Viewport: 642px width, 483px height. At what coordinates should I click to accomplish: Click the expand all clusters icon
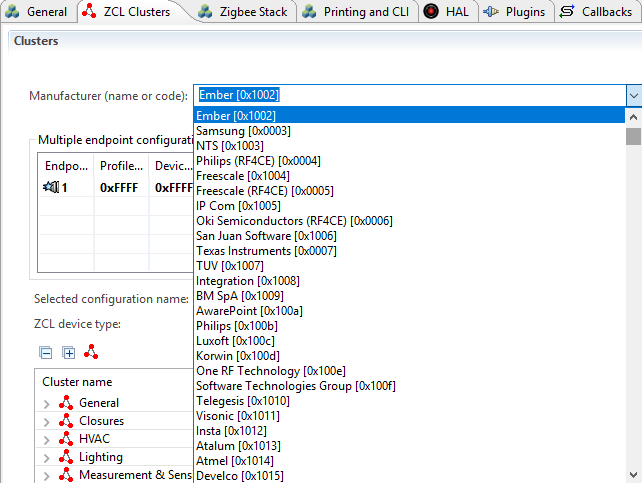pyautogui.click(x=68, y=352)
